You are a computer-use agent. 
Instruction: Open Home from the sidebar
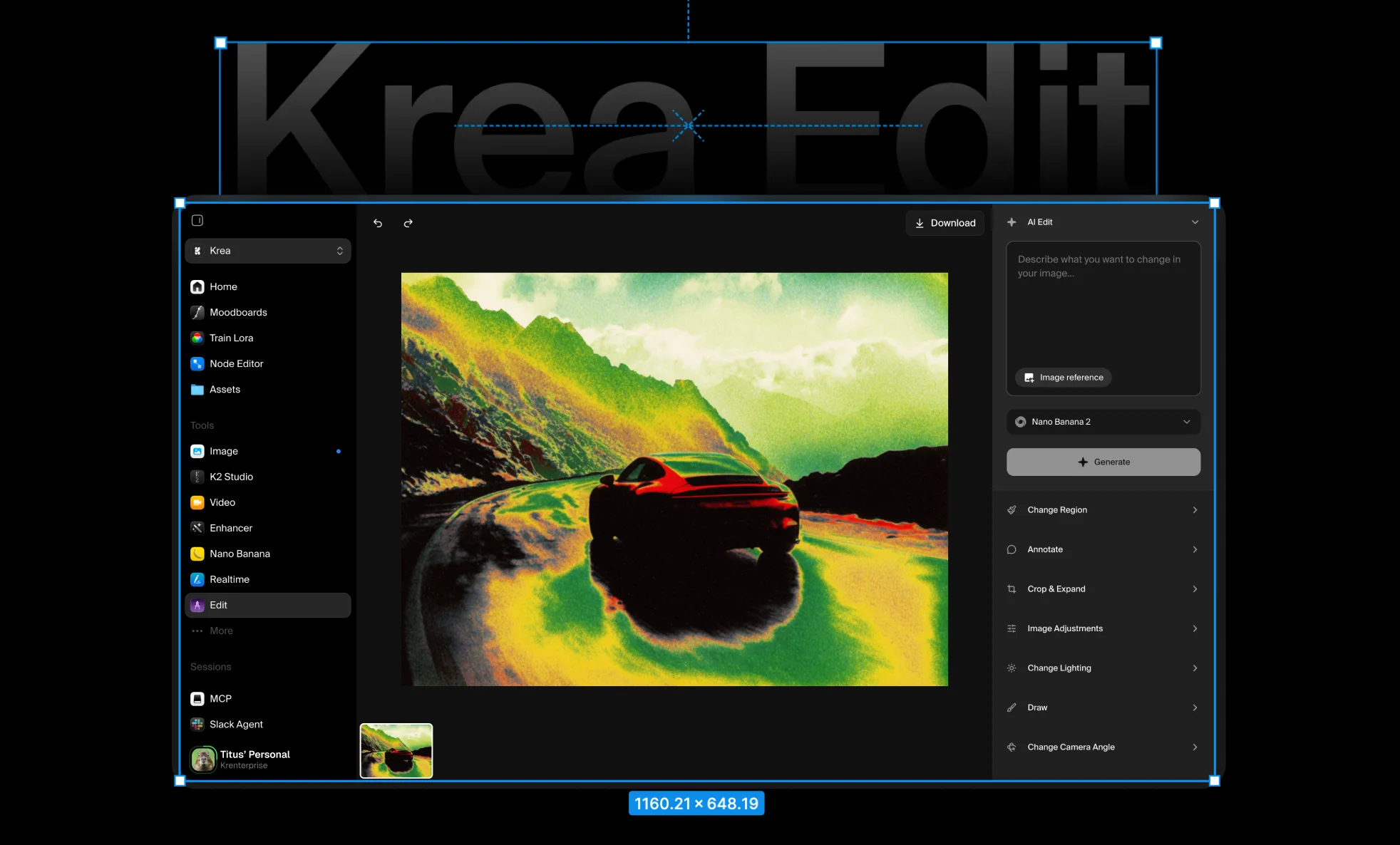268,286
